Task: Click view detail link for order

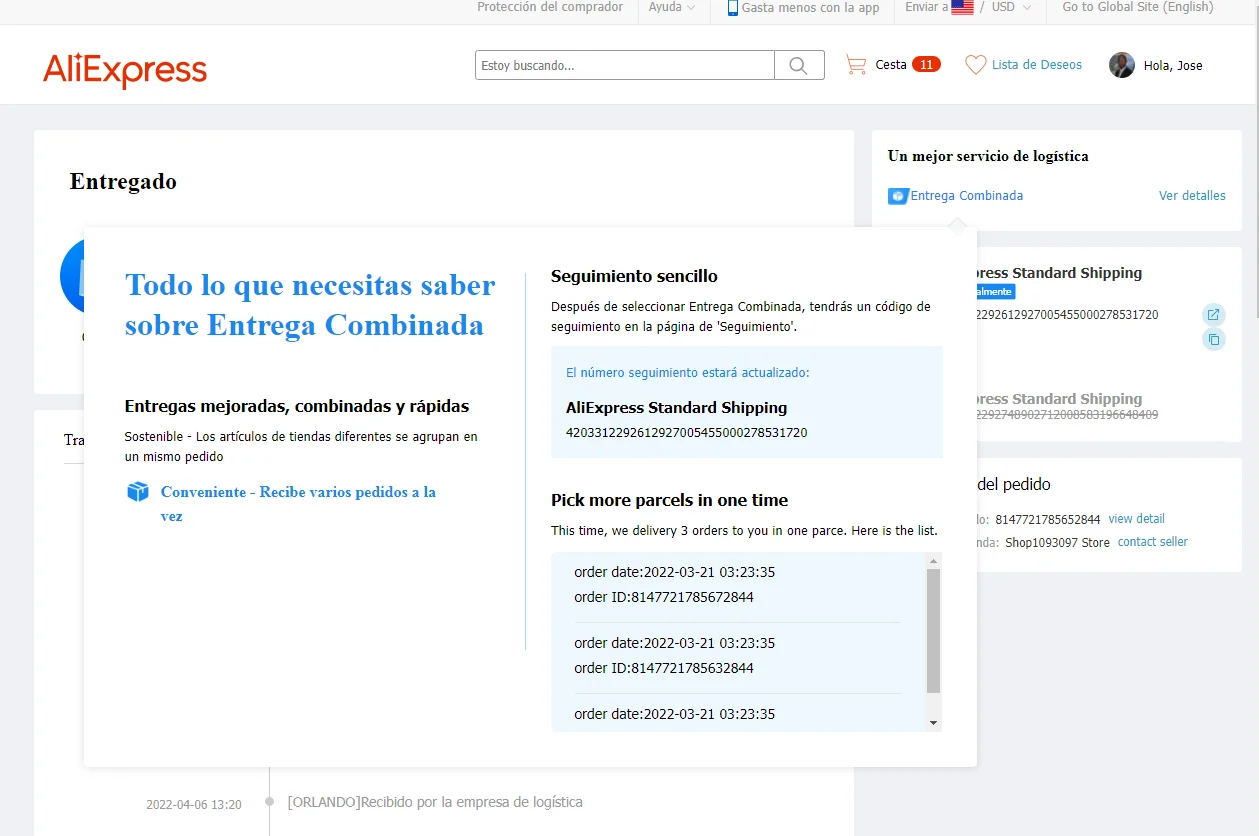Action: pyautogui.click(x=1136, y=519)
